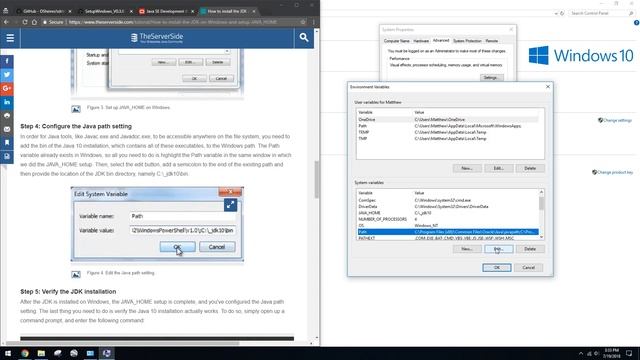The width and height of the screenshot is (640, 360).
Task: Share article via Google+ sidebar icon
Action: [7, 88]
